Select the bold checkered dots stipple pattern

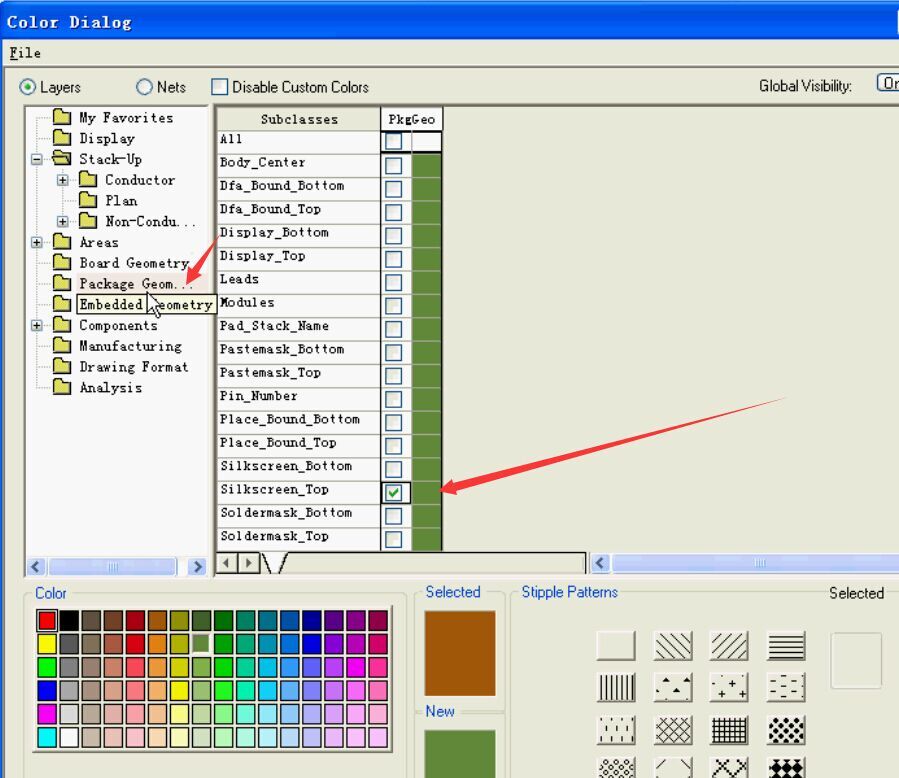[786, 730]
